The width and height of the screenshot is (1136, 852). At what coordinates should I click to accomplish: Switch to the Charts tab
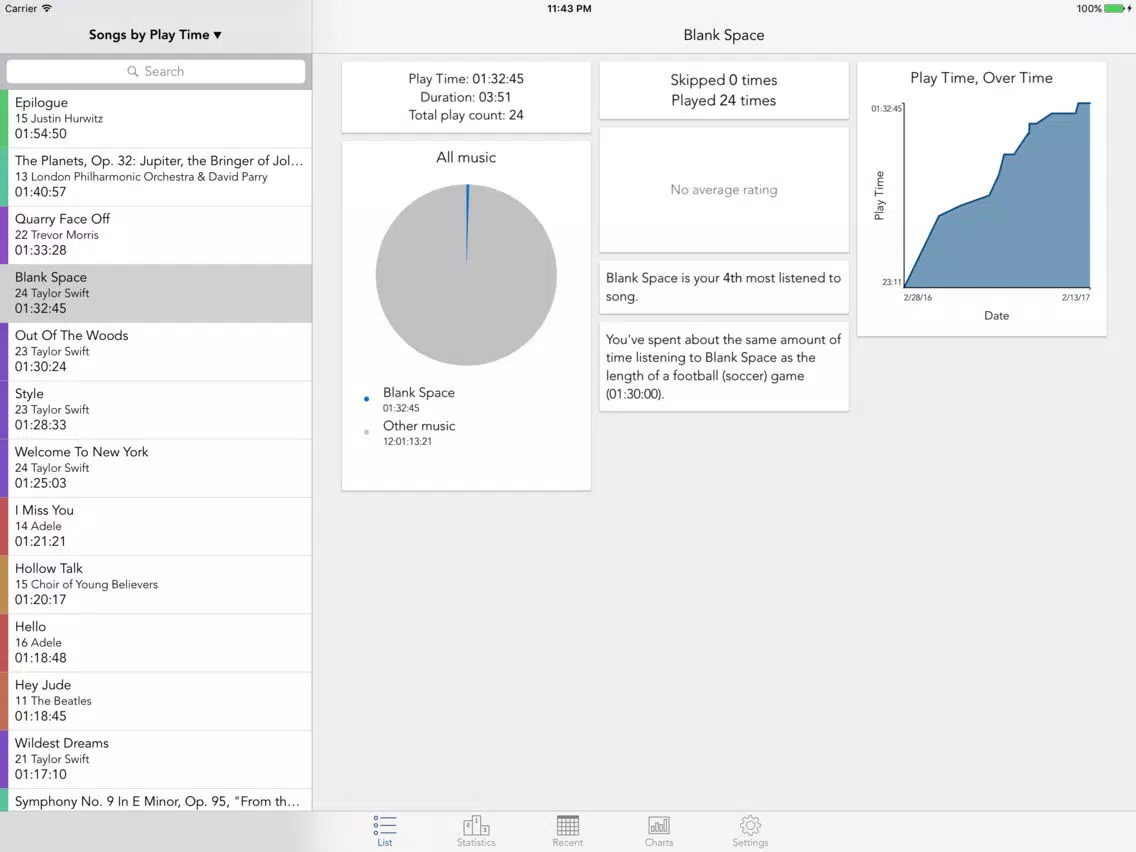[659, 830]
